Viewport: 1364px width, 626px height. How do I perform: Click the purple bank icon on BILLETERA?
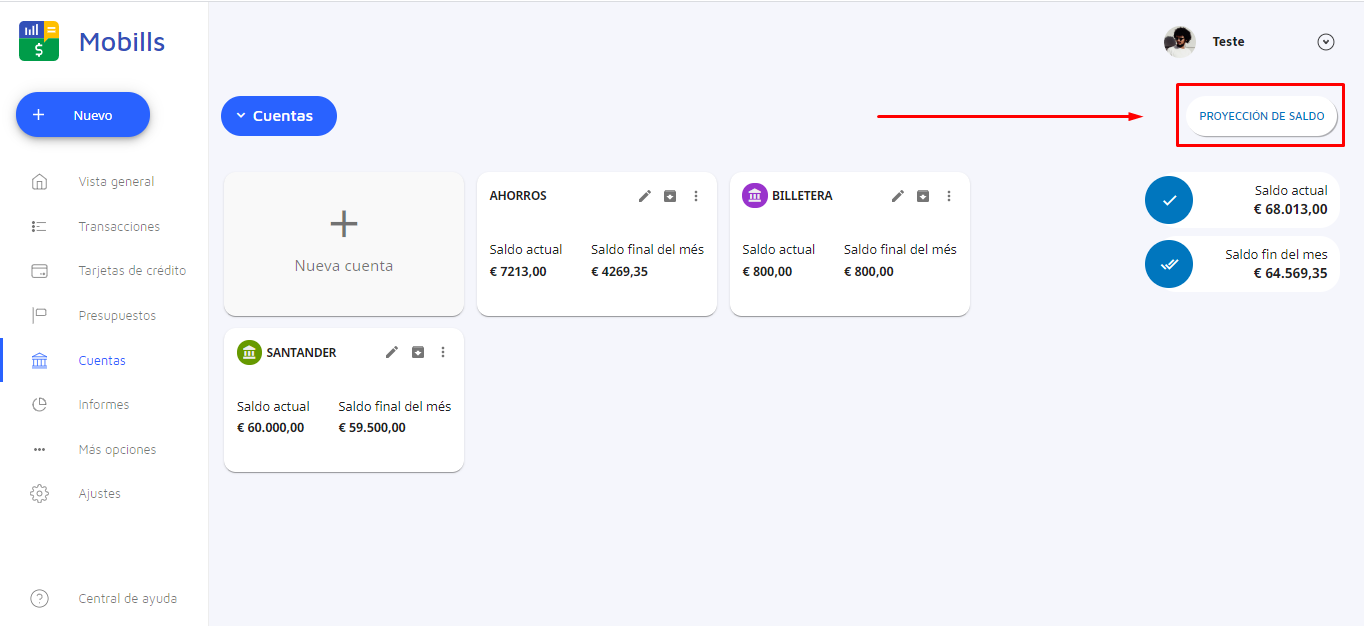754,196
